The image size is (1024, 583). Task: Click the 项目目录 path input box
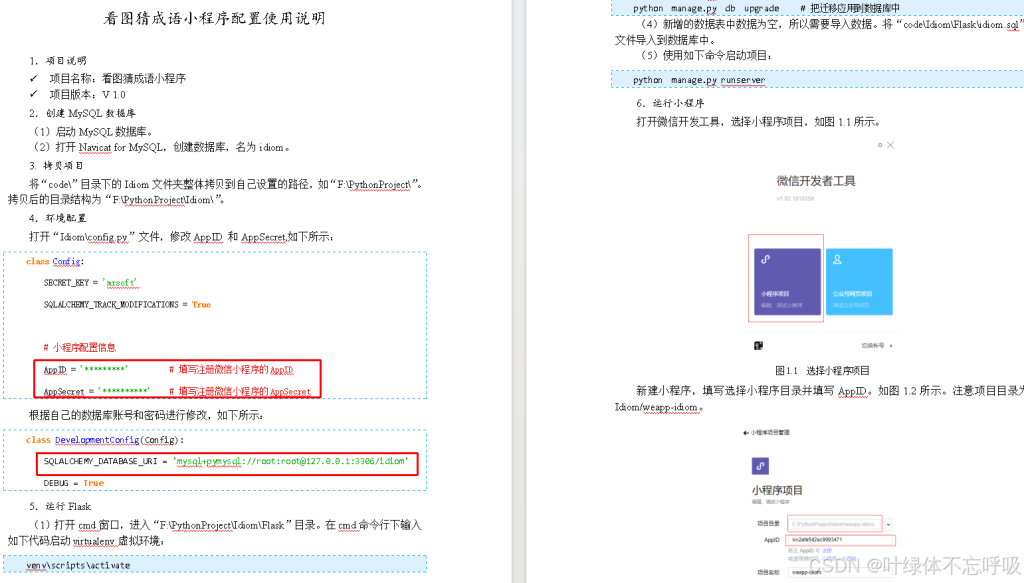point(835,523)
